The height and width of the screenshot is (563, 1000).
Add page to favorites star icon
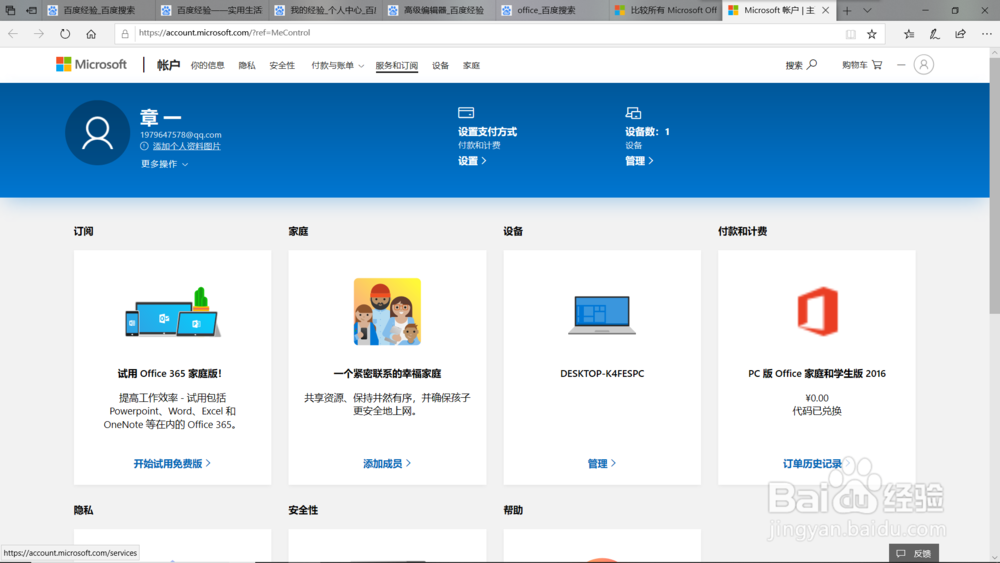point(872,34)
